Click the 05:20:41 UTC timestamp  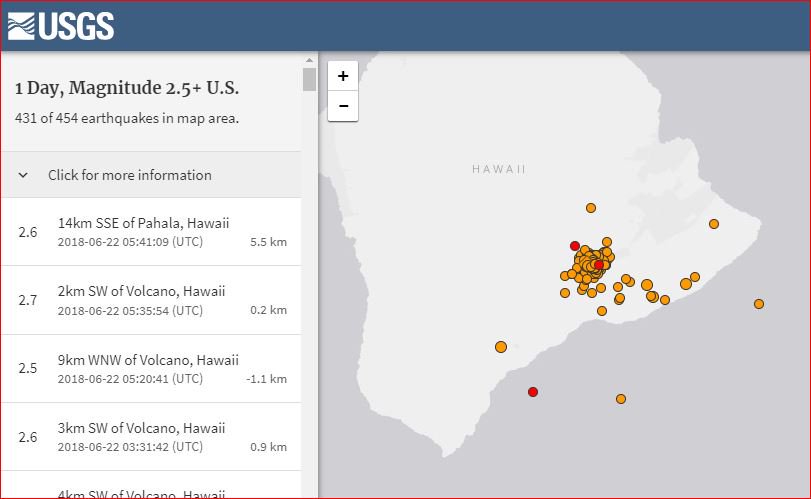130,379
